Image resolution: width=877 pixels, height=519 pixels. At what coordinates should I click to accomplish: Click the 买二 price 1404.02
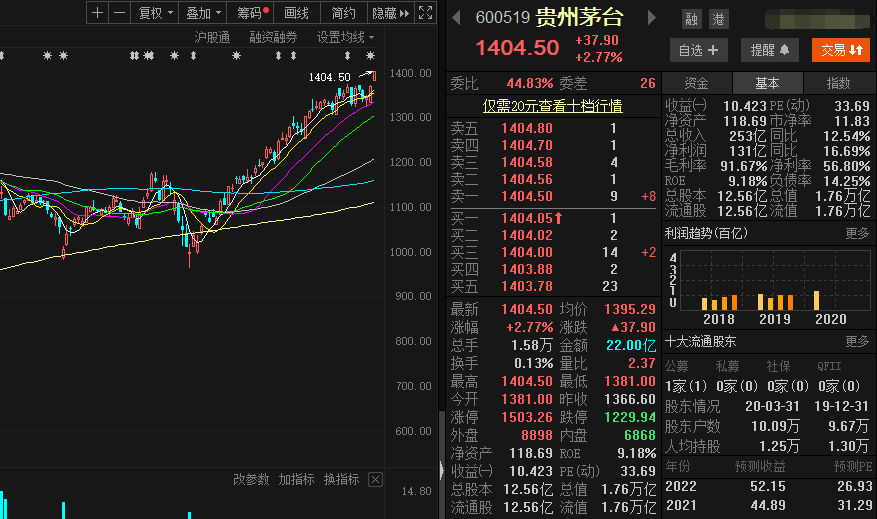(x=527, y=235)
